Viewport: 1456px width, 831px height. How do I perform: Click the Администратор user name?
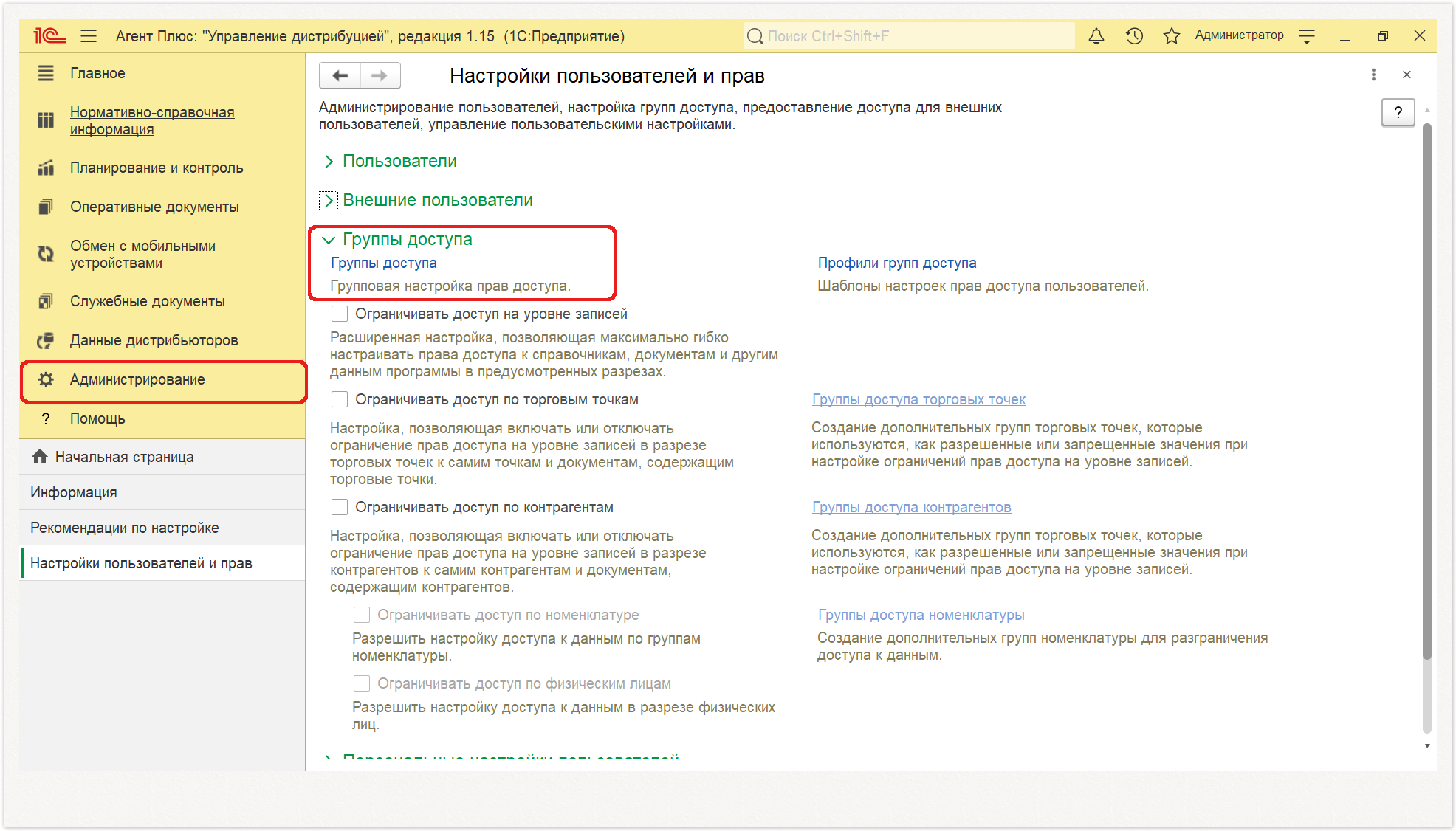[x=1239, y=35]
